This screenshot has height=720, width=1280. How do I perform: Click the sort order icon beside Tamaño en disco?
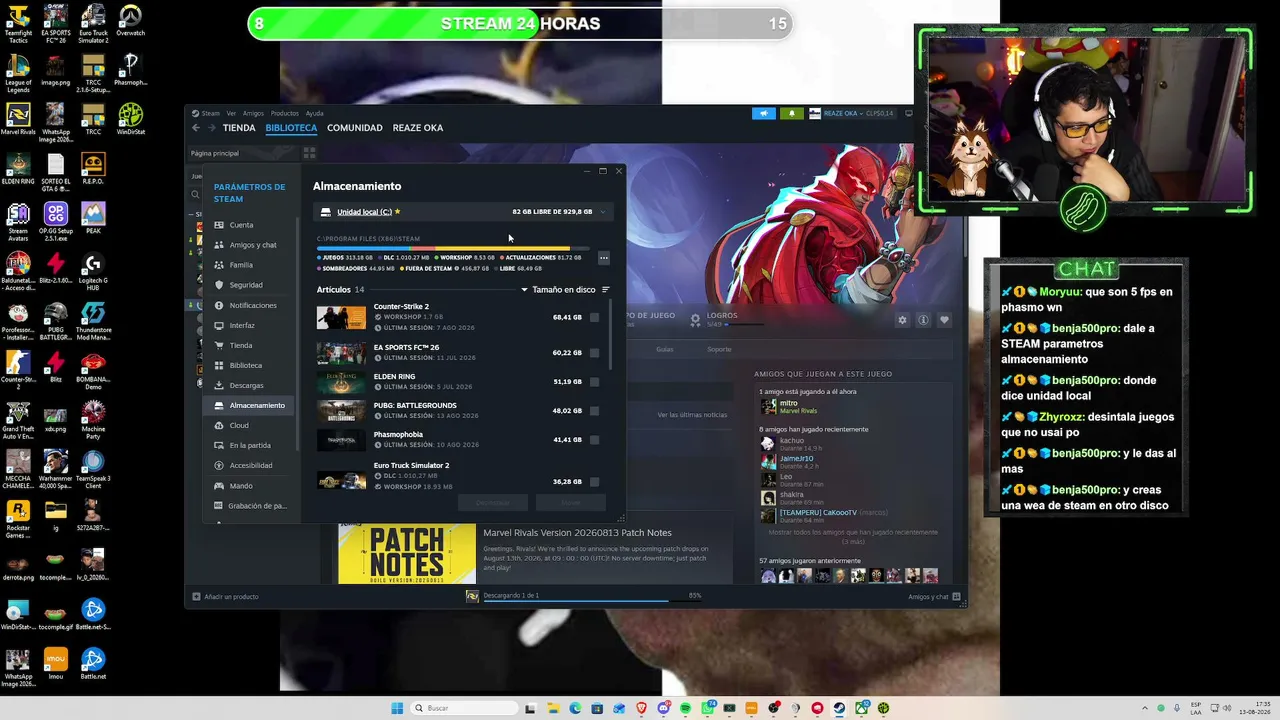(x=605, y=290)
